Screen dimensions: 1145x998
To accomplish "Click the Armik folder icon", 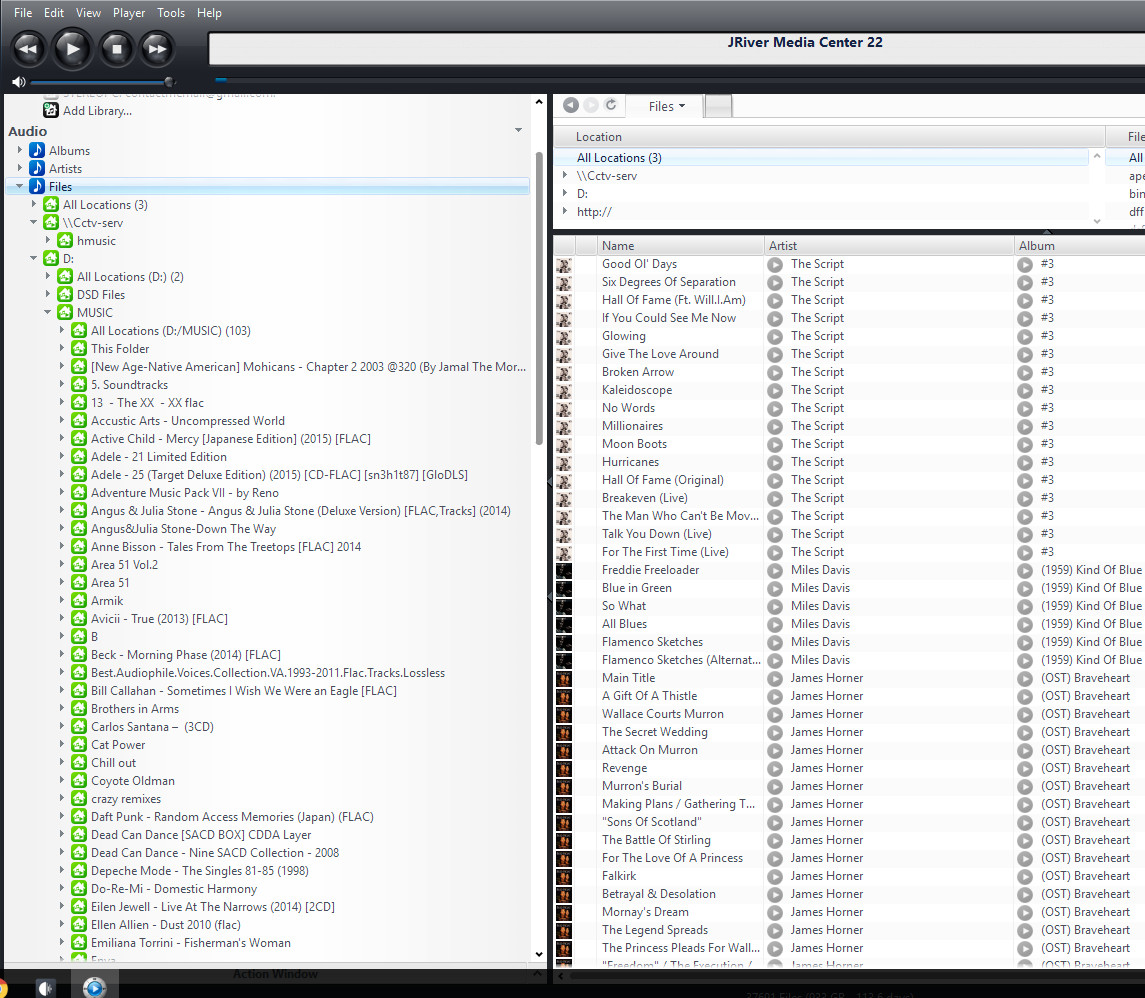I will pos(79,600).
